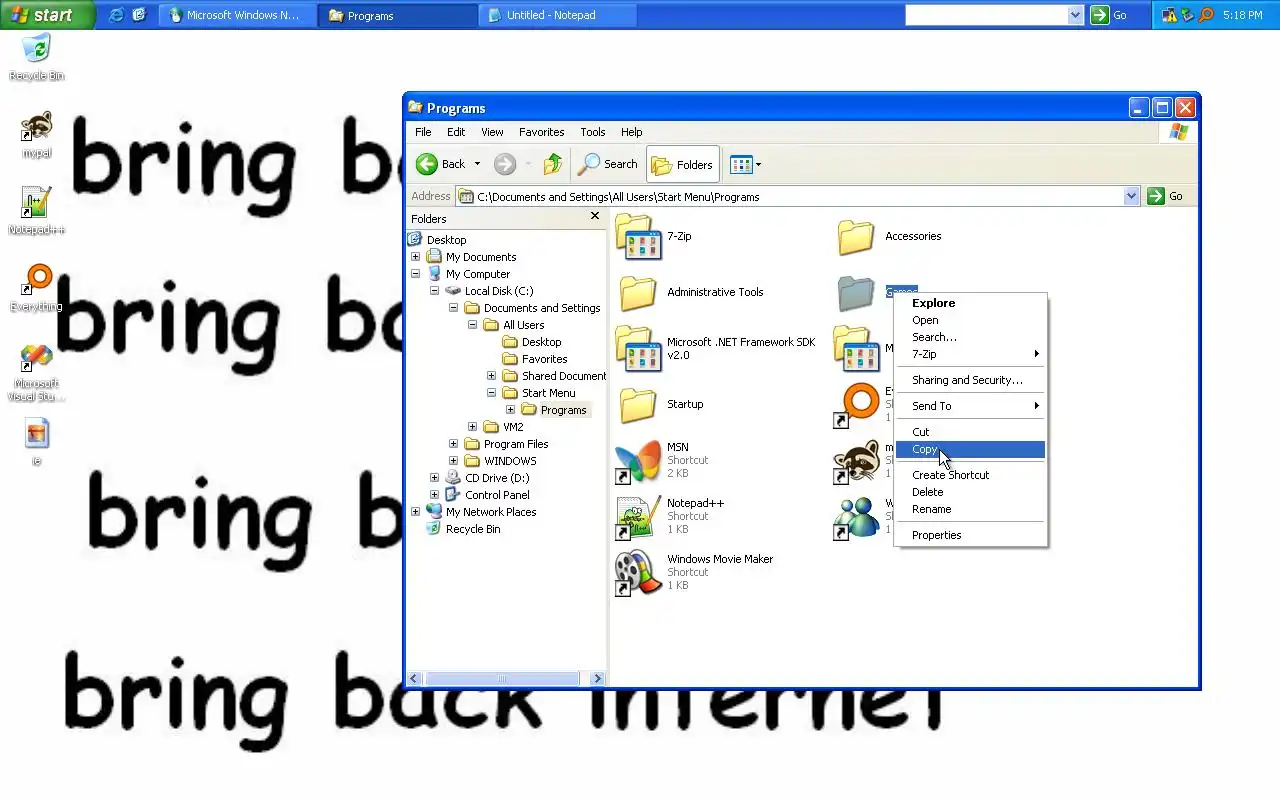Collapse My Computer tree node
1280x800 pixels.
[415, 274]
